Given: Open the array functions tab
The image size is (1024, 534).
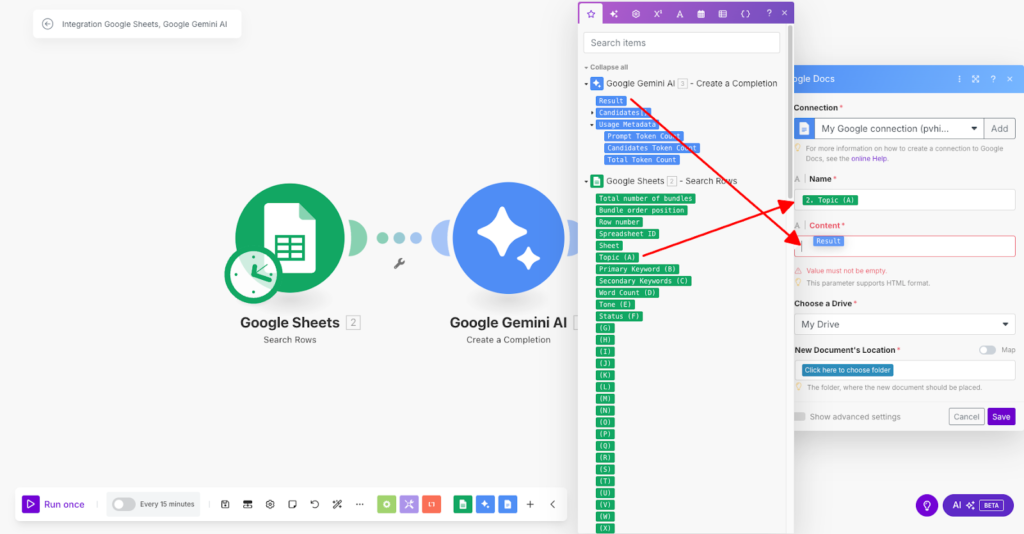Looking at the screenshot, I should [723, 14].
